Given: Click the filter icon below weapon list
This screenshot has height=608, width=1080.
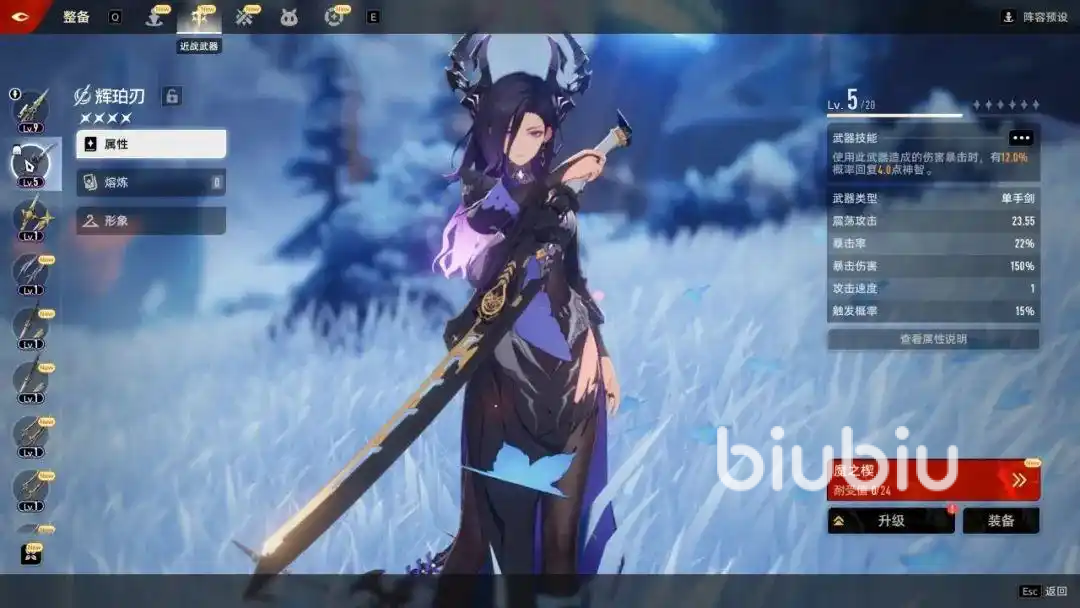Looking at the screenshot, I should click(x=30, y=554).
